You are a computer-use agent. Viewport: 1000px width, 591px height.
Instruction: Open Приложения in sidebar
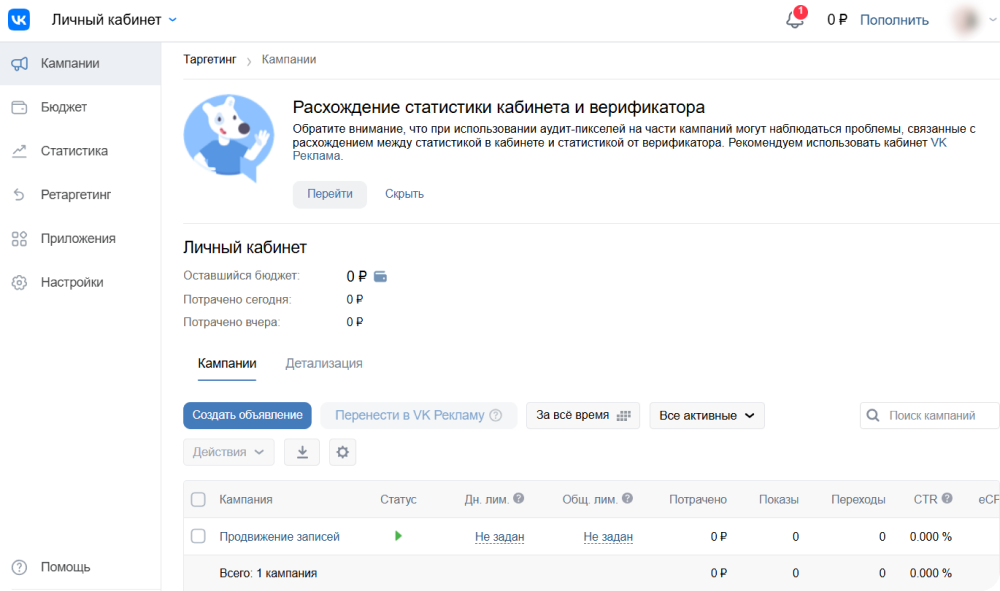point(80,238)
